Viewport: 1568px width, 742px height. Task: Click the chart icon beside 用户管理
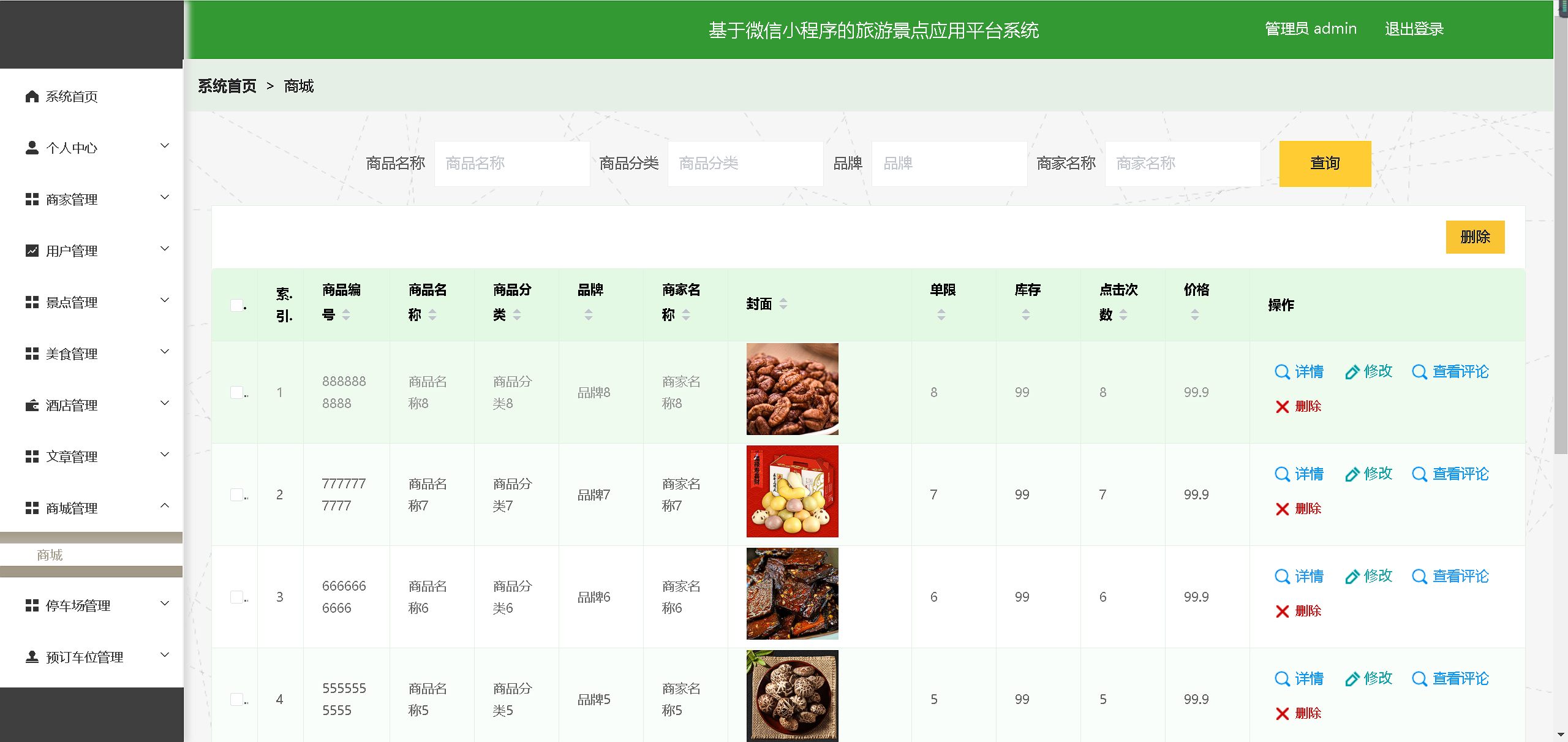[x=32, y=251]
